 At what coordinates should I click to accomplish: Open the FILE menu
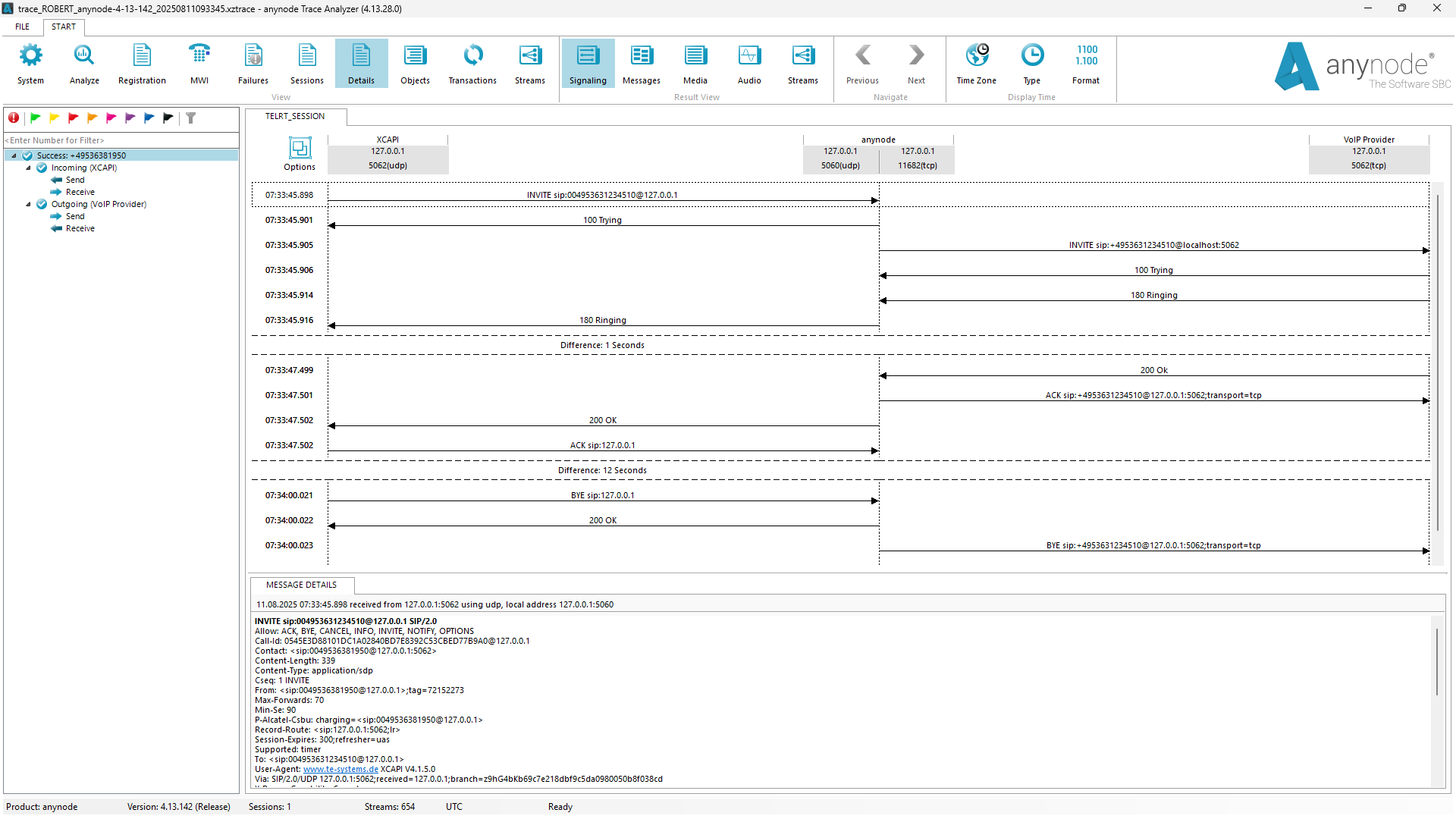coord(23,27)
